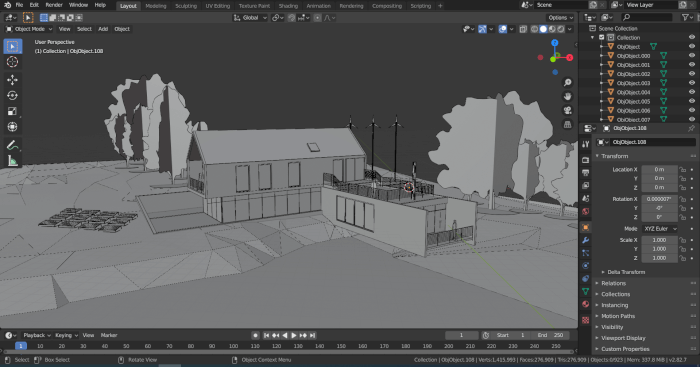This screenshot has width=700, height=367.
Task: Open the Scene properties tab
Action: 586,198
